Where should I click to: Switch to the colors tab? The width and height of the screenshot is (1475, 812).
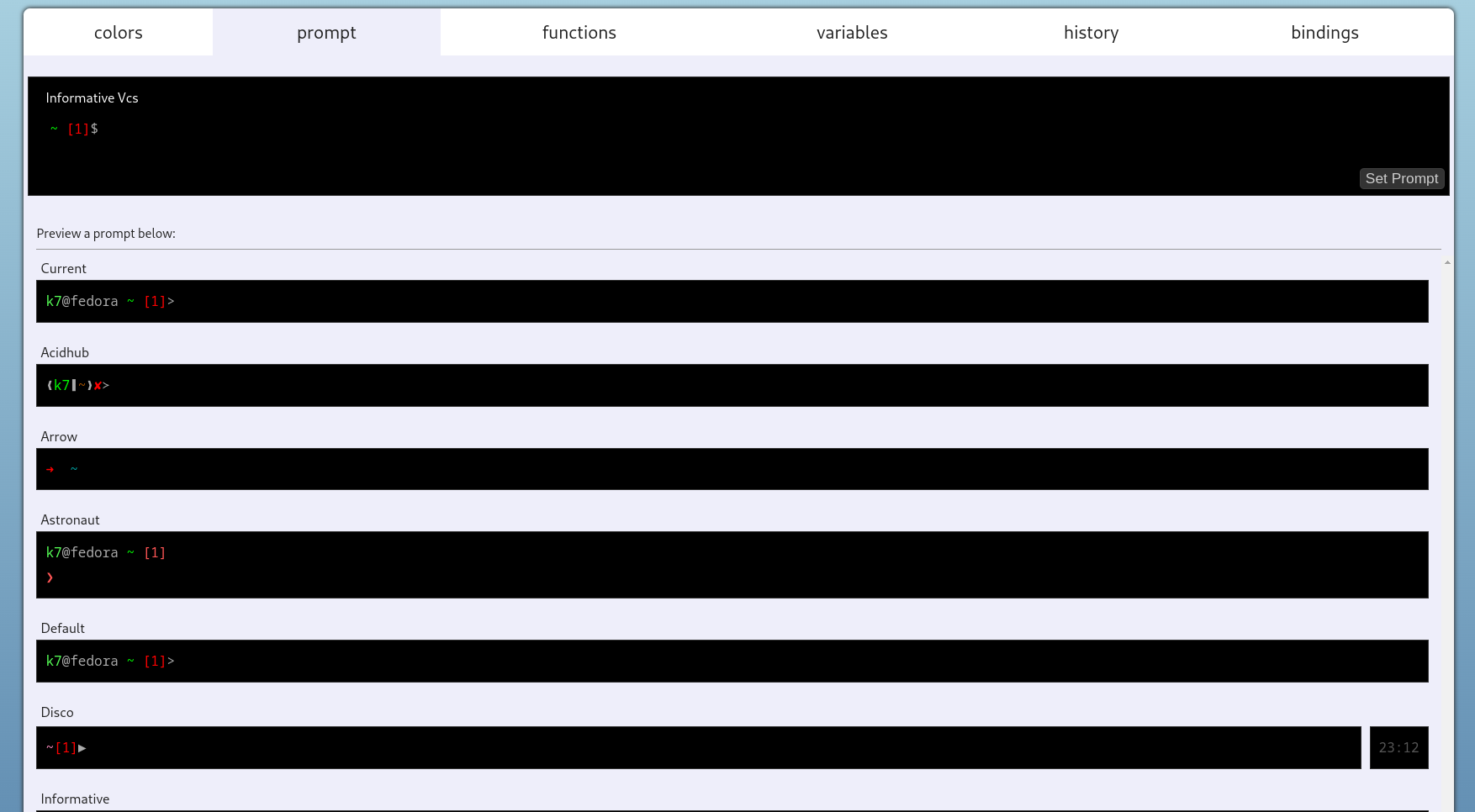[118, 33]
